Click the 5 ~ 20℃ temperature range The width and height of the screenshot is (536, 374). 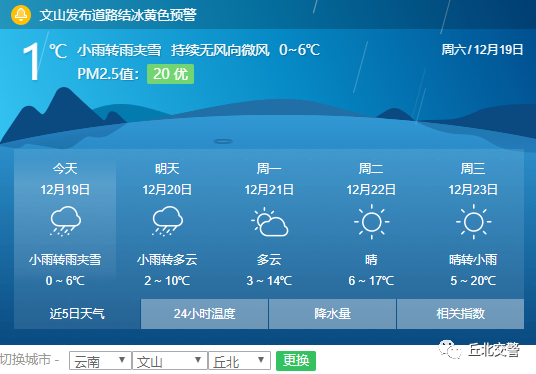pyautogui.click(x=473, y=281)
